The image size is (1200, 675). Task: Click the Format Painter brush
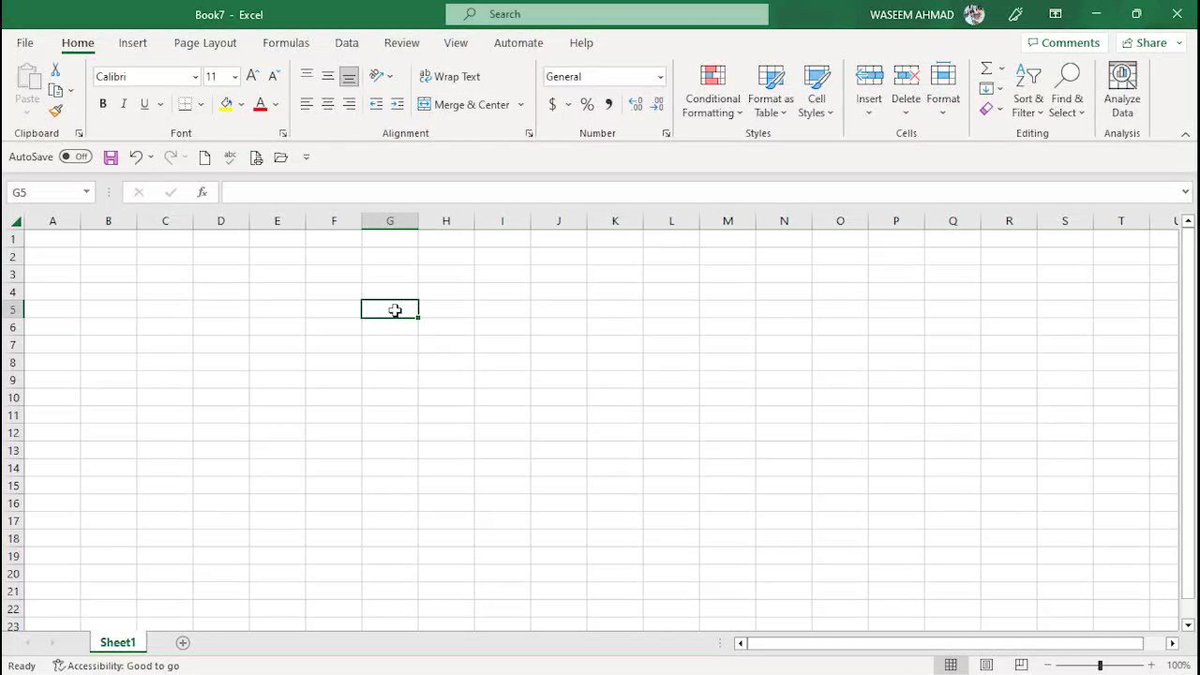tap(56, 111)
